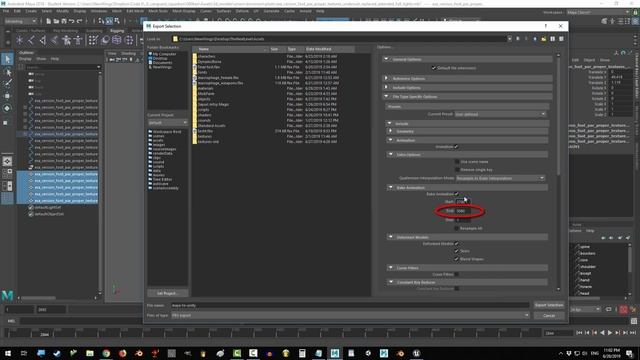
Task: Click the Create Lattice shelf icon
Action: coord(117,40)
